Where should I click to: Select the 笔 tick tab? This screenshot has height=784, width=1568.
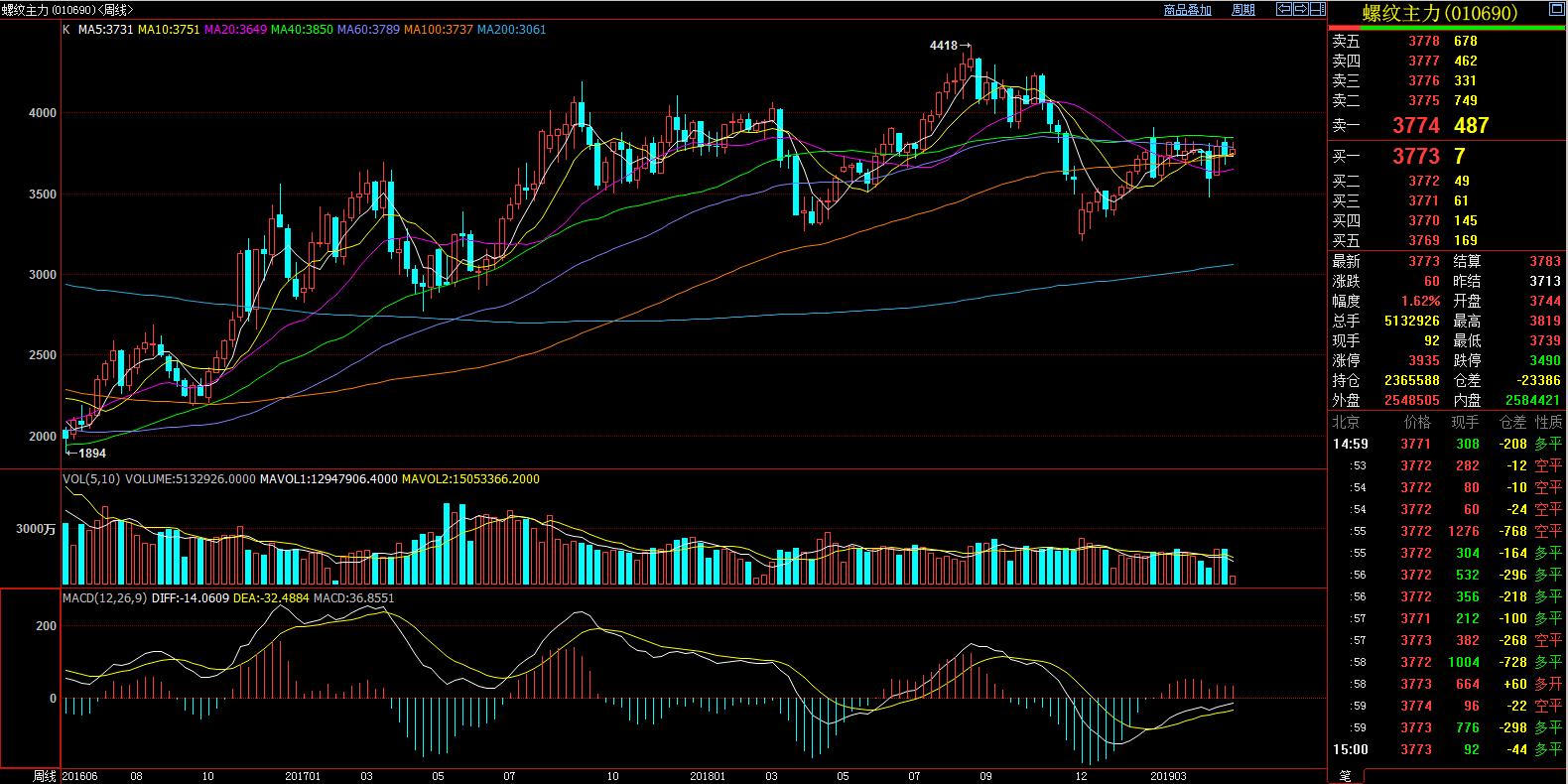1346,775
